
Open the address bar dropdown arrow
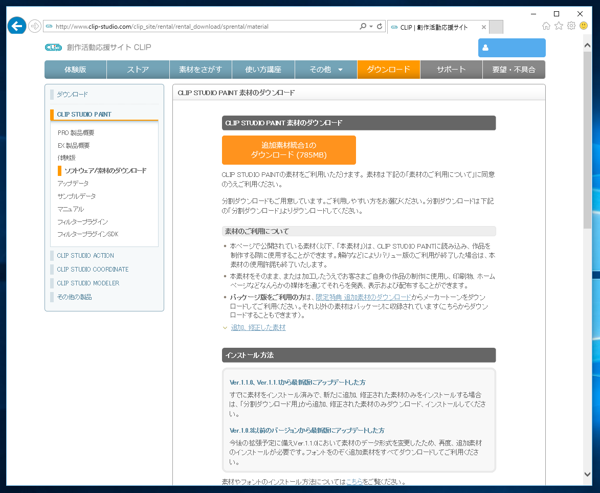click(x=371, y=26)
